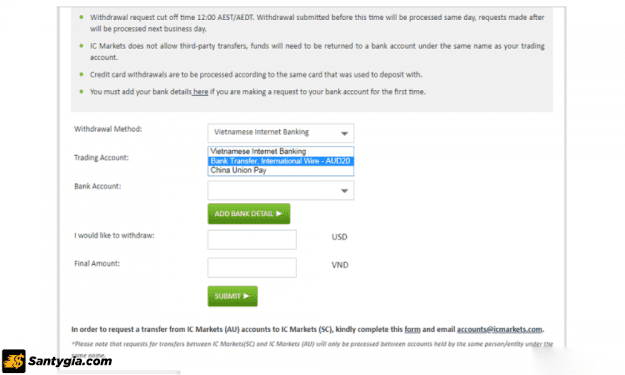
Task: Click the Trading Account label
Action: (x=101, y=158)
